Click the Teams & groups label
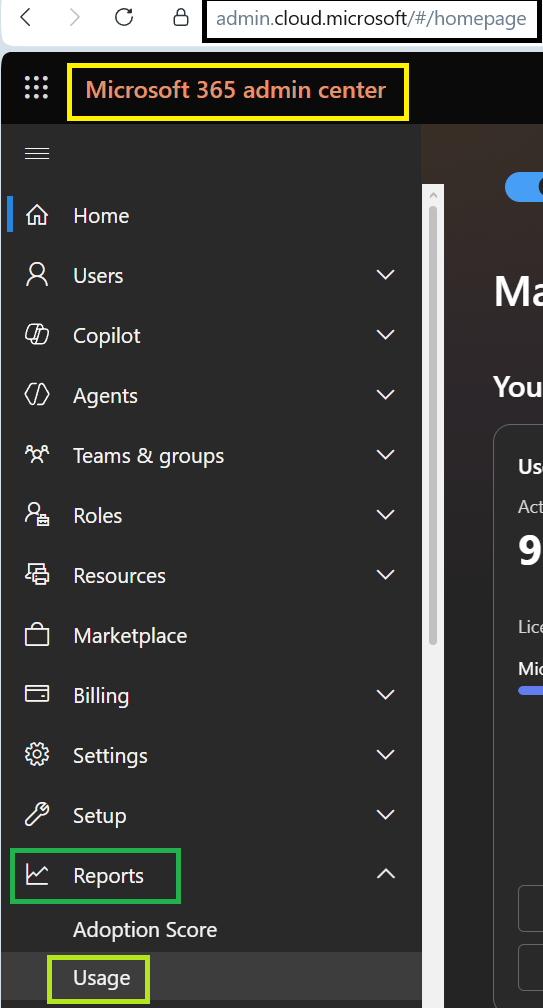Image resolution: width=543 pixels, height=1008 pixels. pos(148,456)
